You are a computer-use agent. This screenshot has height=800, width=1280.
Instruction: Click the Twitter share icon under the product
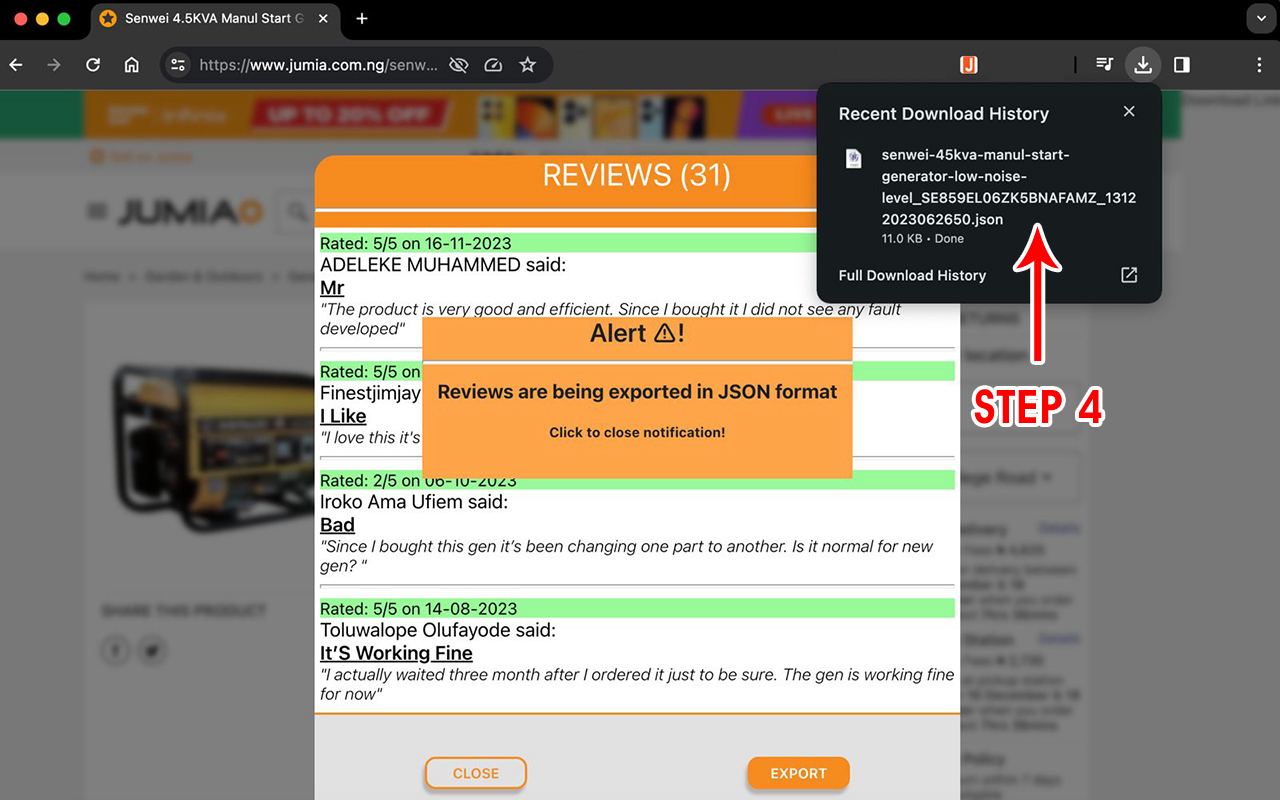(x=152, y=650)
